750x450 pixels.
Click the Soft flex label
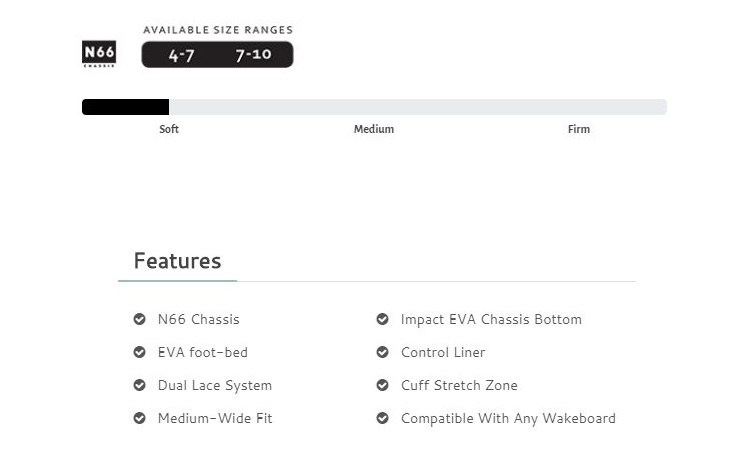pyautogui.click(x=169, y=129)
